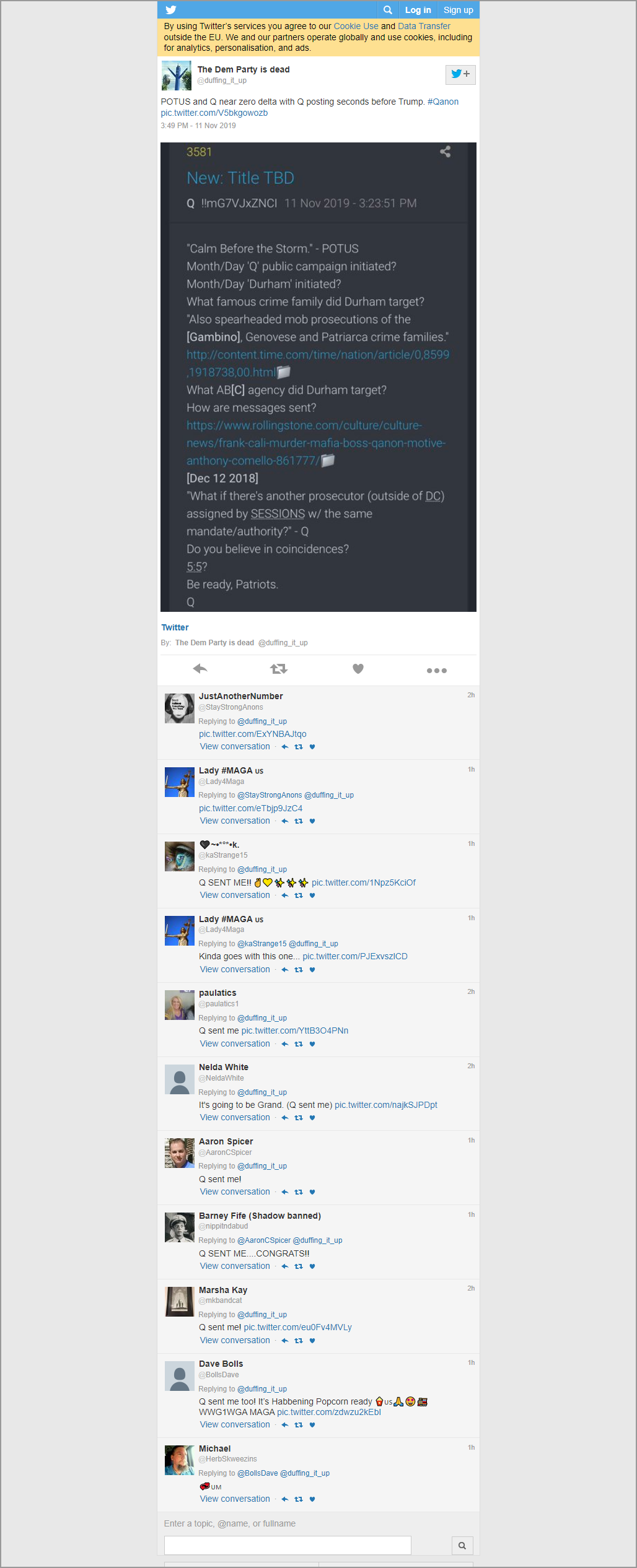
Task: Like the main tweet with heart icon
Action: pos(358,669)
